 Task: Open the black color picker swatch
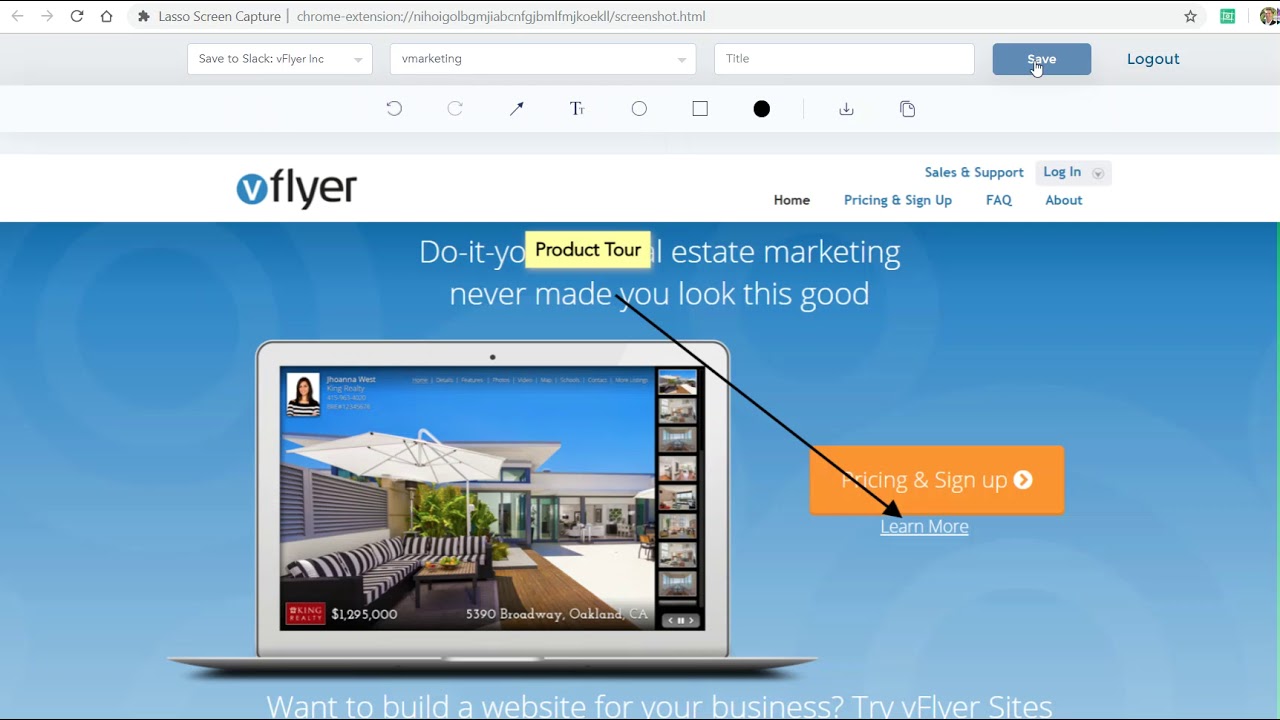pos(762,109)
